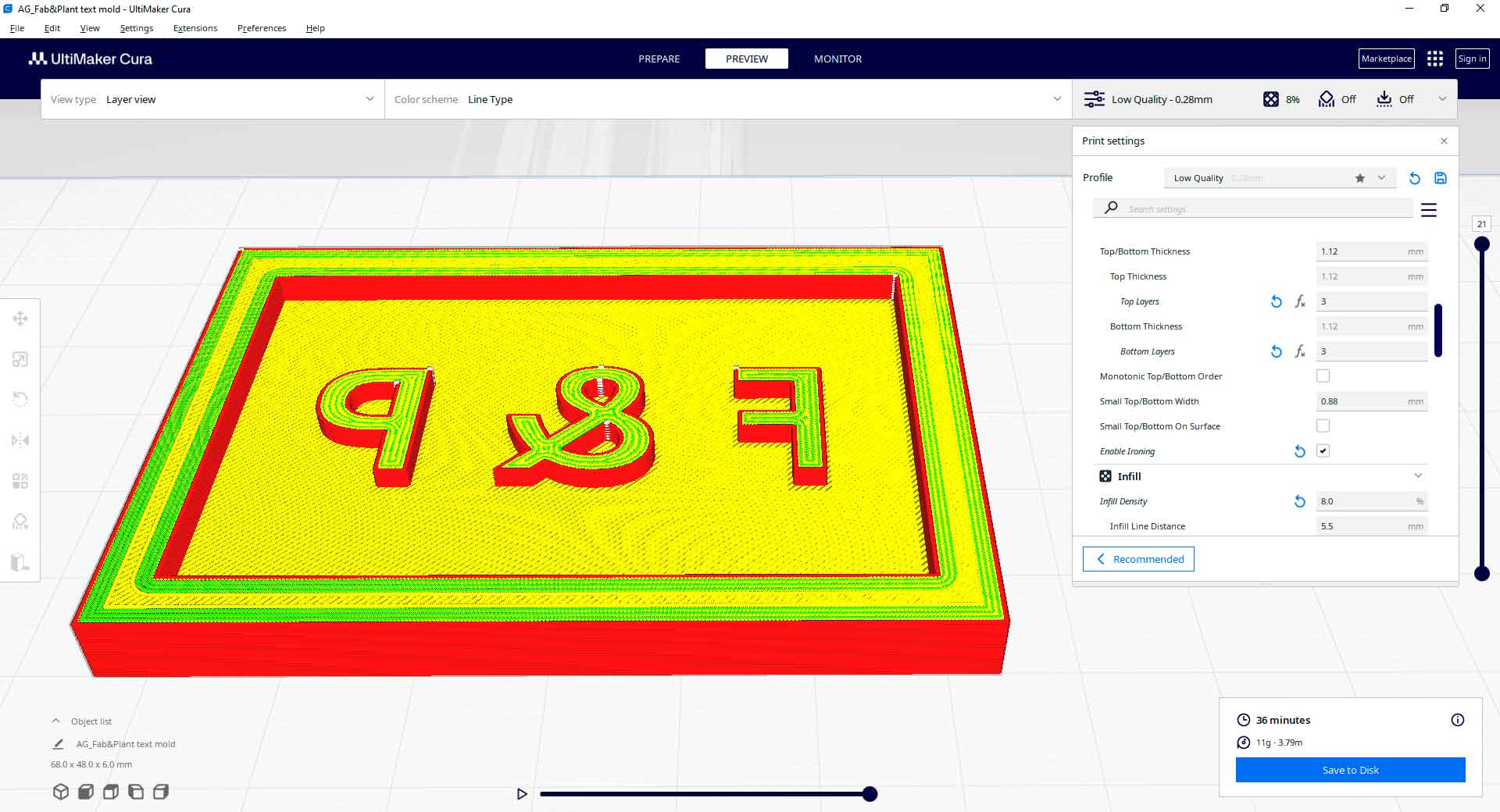Open the Settings menu
Image resolution: width=1500 pixels, height=812 pixels.
[x=137, y=28]
